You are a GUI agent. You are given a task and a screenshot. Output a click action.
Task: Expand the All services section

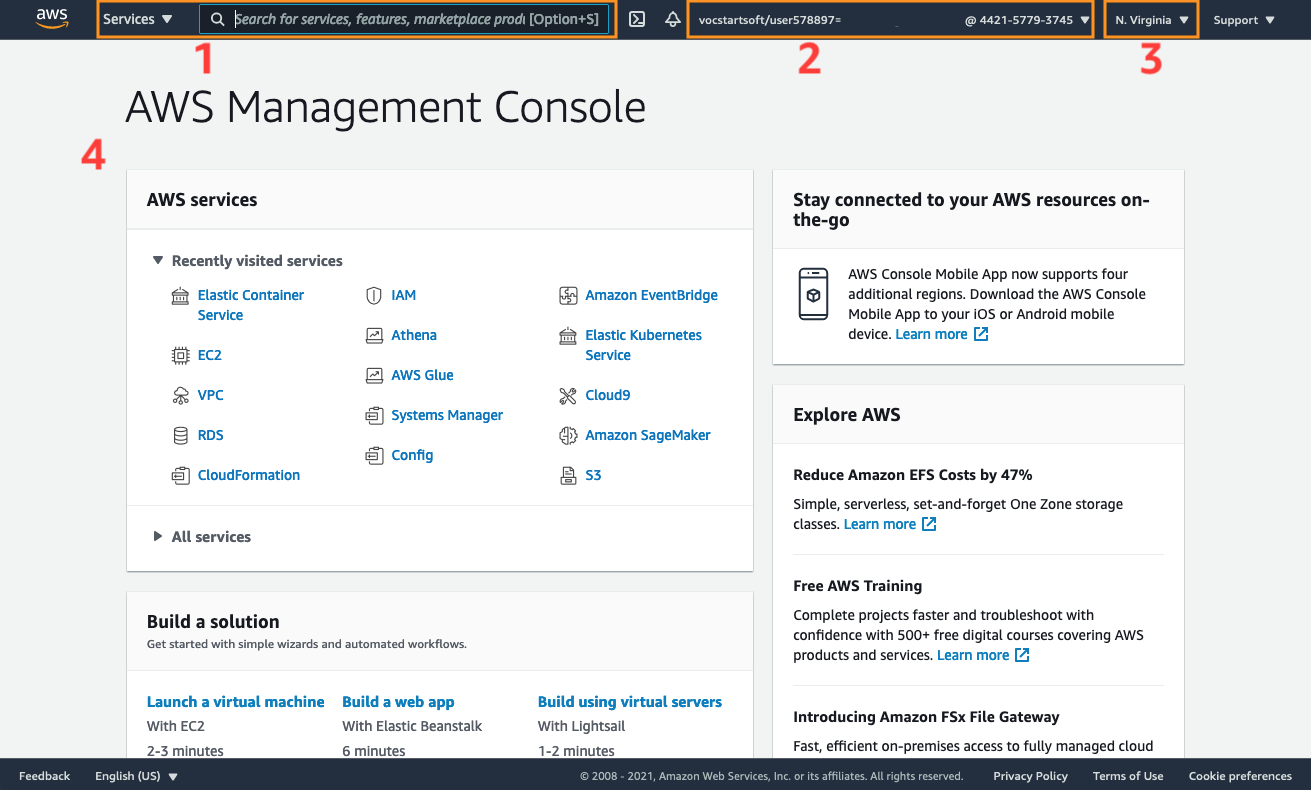[201, 537]
